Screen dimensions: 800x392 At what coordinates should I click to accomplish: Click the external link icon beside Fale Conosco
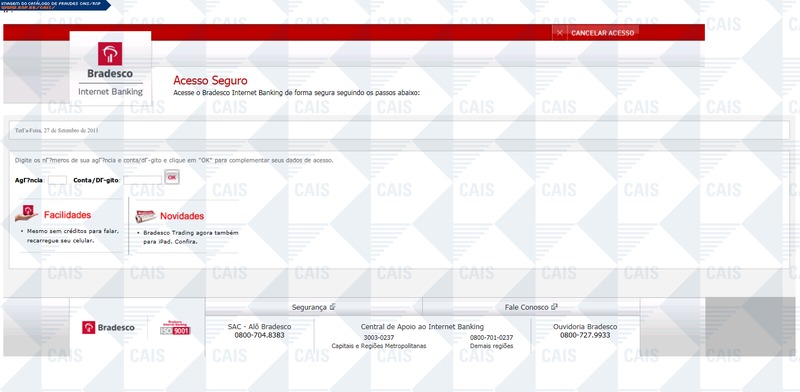554,307
